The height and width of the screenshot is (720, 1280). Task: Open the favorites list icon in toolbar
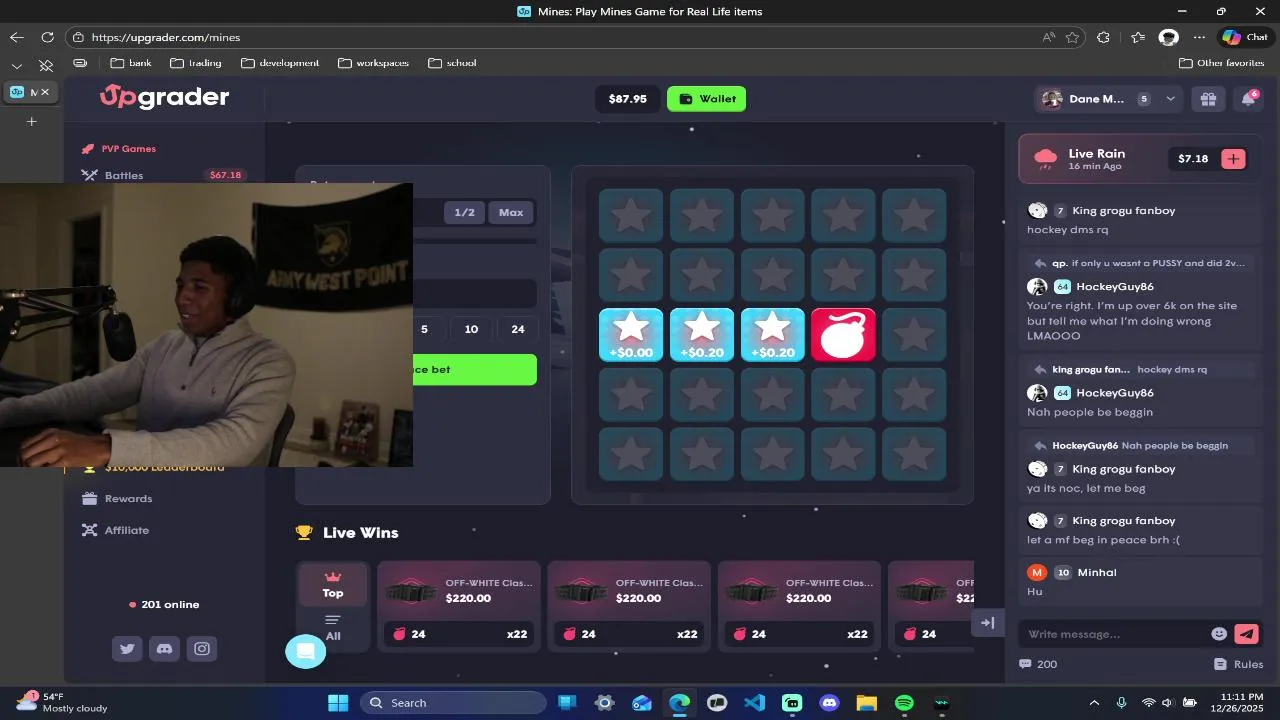(x=1138, y=37)
